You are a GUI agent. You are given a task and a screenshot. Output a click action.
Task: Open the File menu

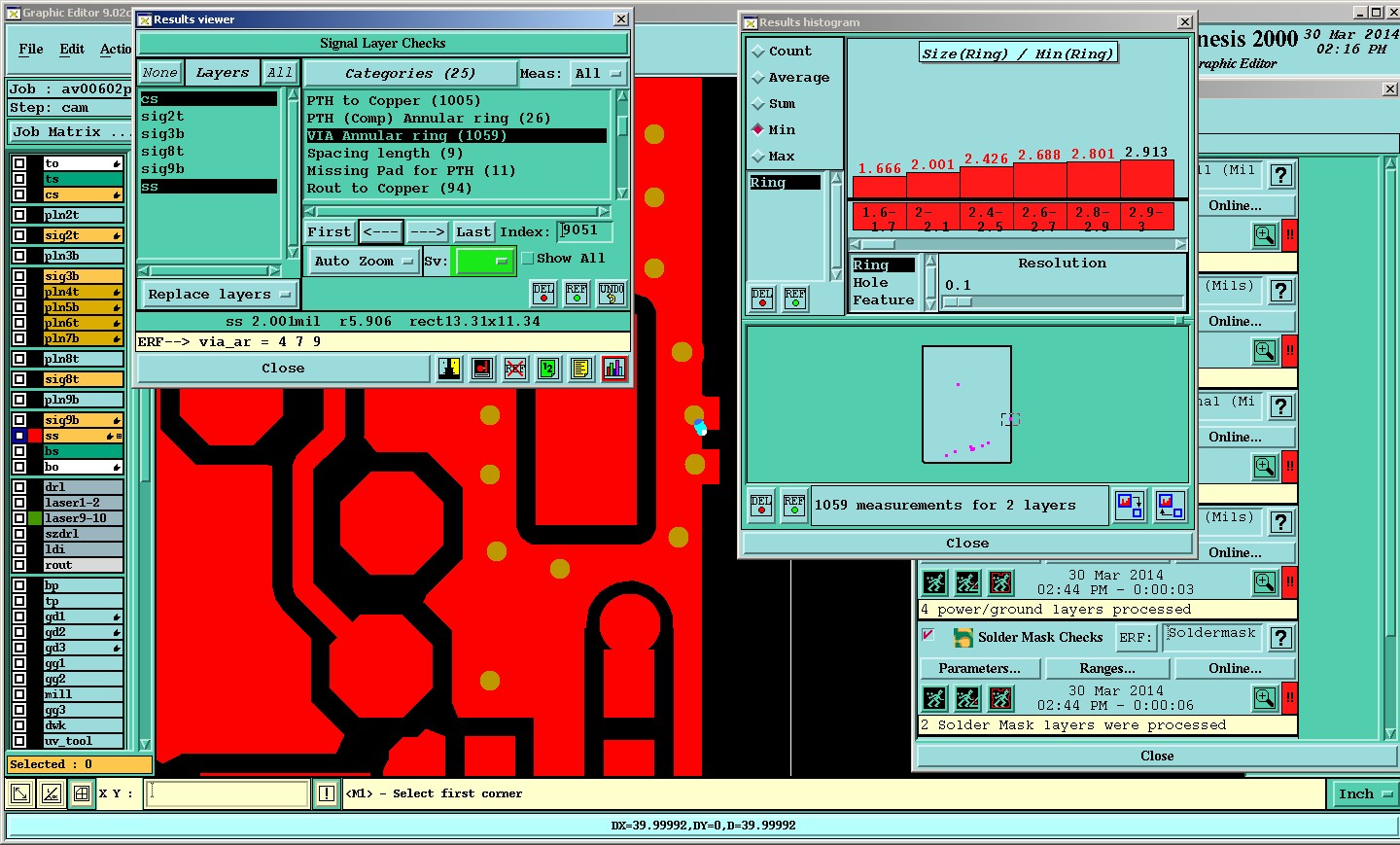[31, 49]
